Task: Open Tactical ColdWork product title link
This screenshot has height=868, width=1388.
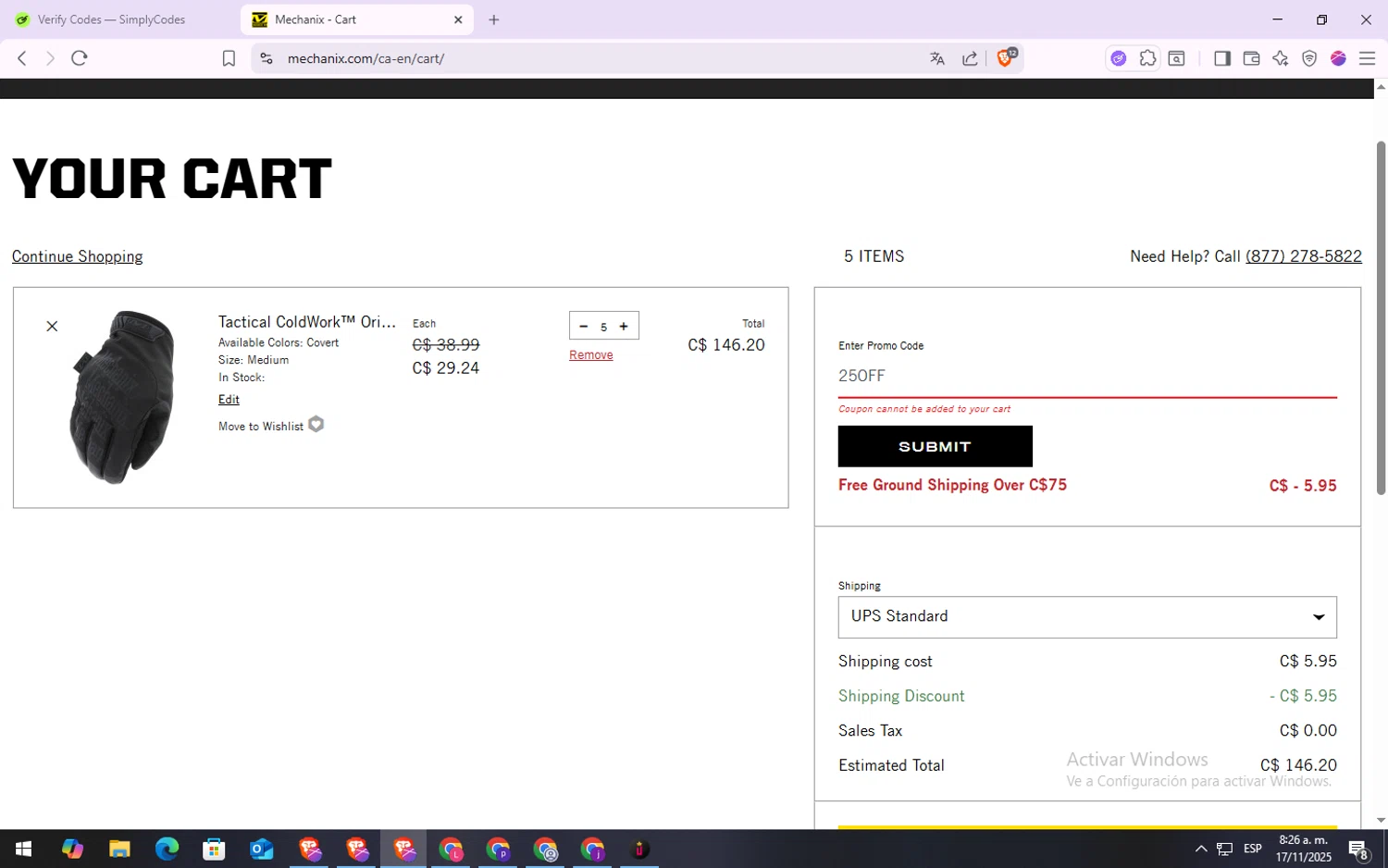Action: [x=307, y=321]
